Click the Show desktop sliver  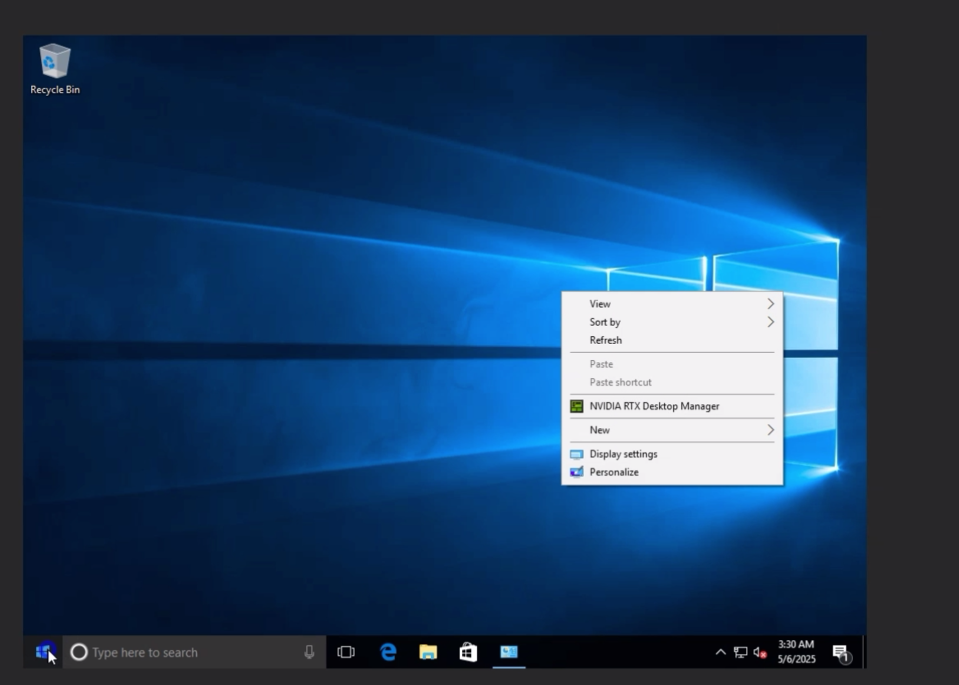click(864, 653)
